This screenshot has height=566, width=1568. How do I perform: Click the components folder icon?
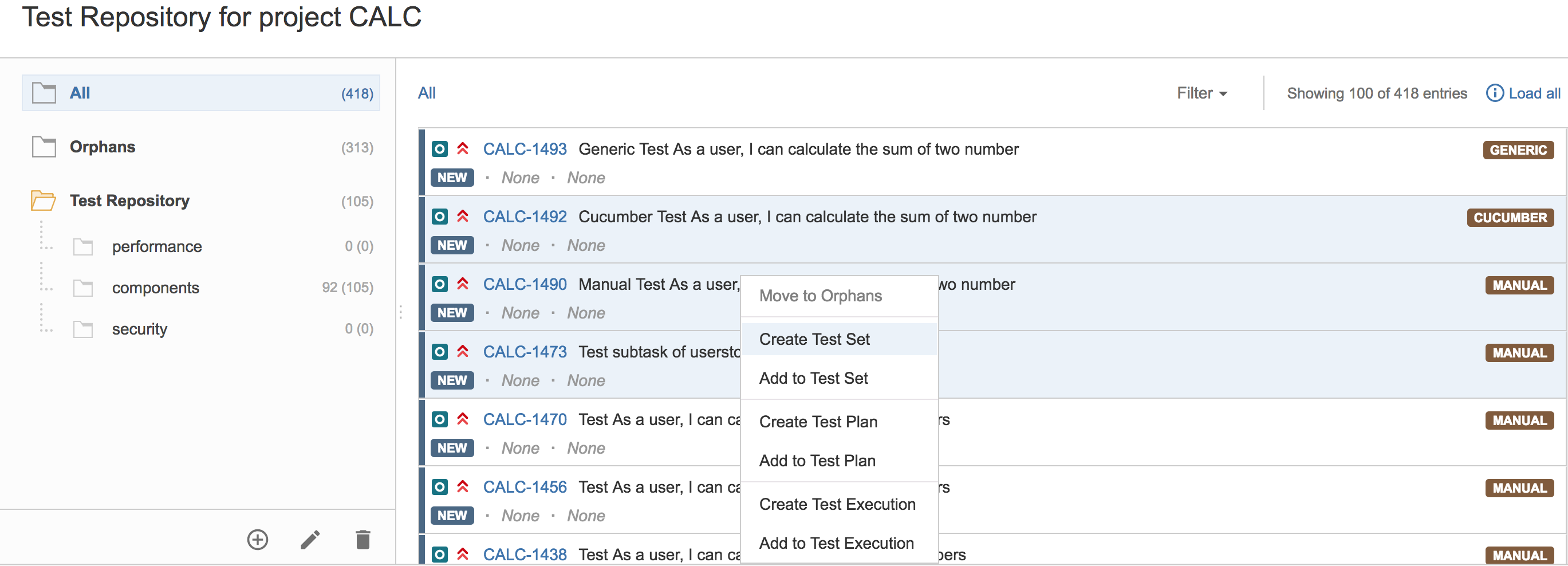pos(83,288)
